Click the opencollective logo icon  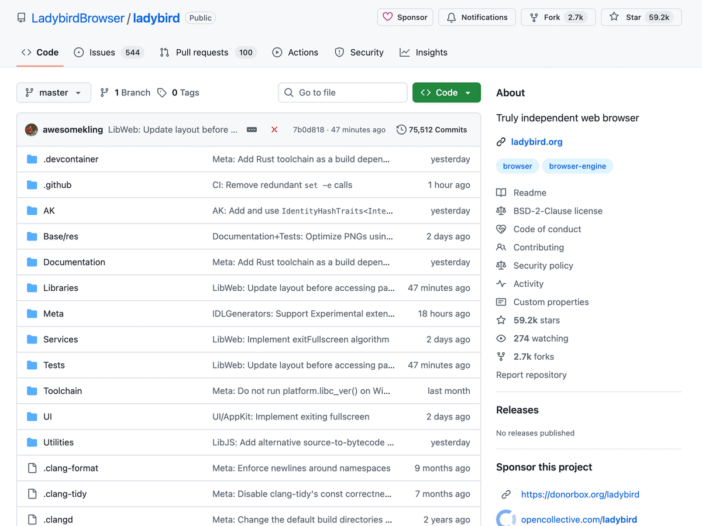tap(506, 518)
